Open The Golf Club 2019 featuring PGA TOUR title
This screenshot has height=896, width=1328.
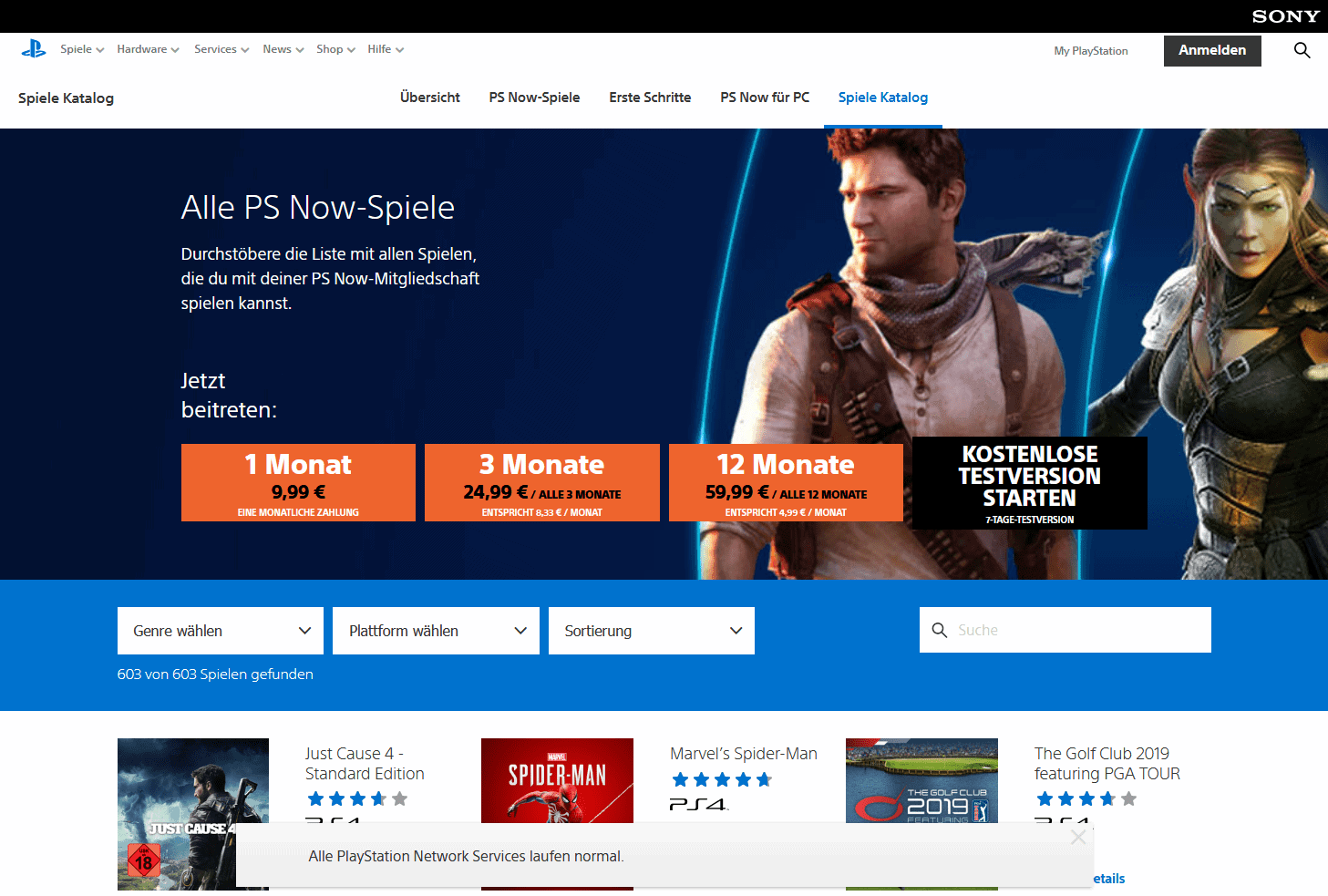click(1107, 764)
